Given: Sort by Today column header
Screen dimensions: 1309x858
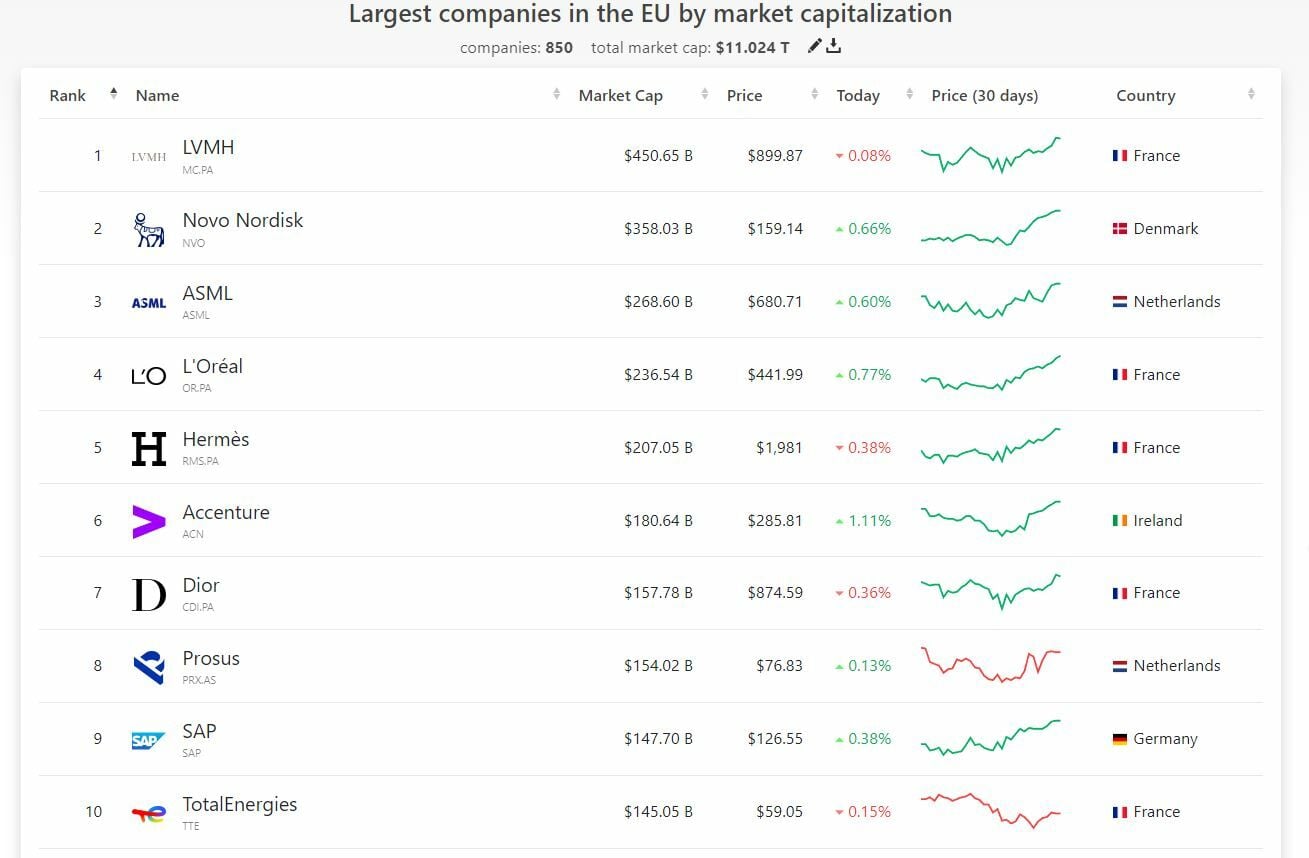Looking at the screenshot, I should pos(858,96).
